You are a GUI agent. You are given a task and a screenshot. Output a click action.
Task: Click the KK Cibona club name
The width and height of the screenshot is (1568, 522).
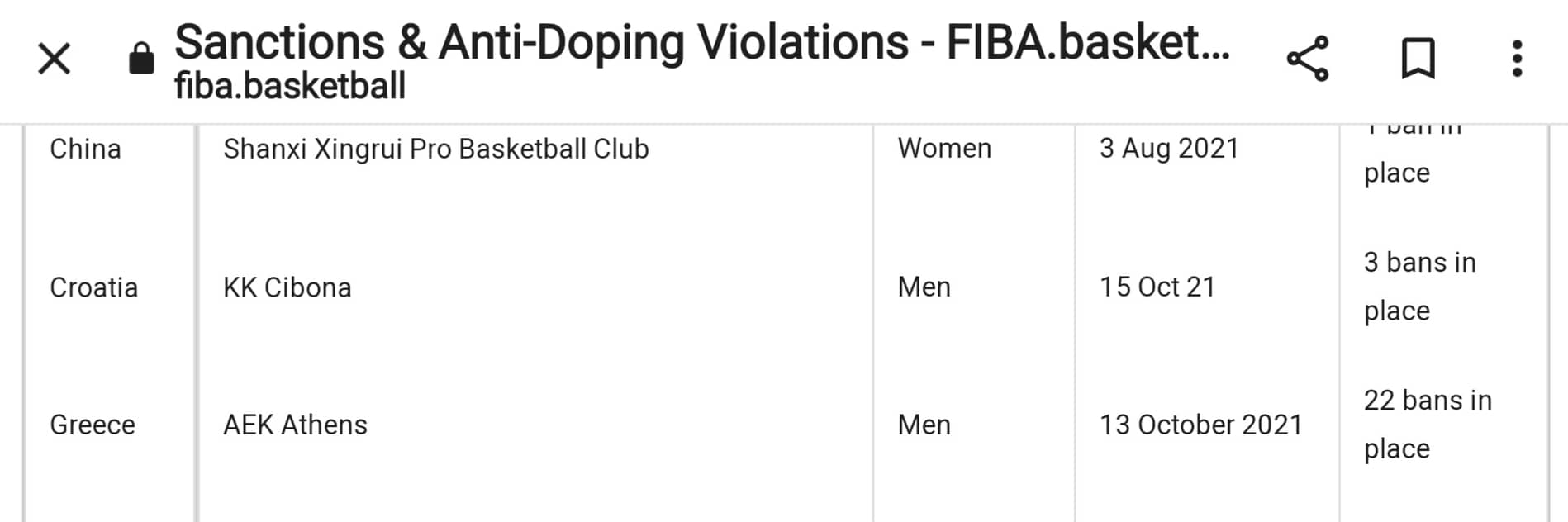[x=287, y=287]
